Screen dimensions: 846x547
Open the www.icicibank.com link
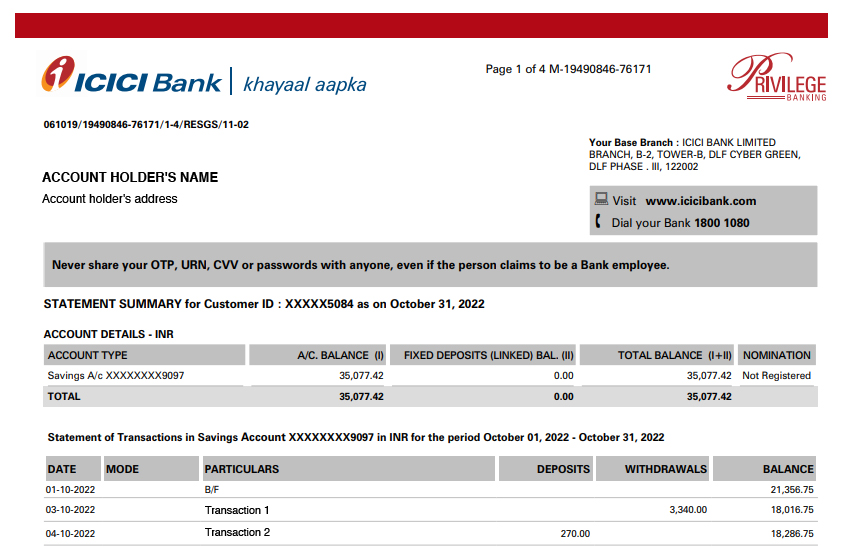[x=700, y=201]
